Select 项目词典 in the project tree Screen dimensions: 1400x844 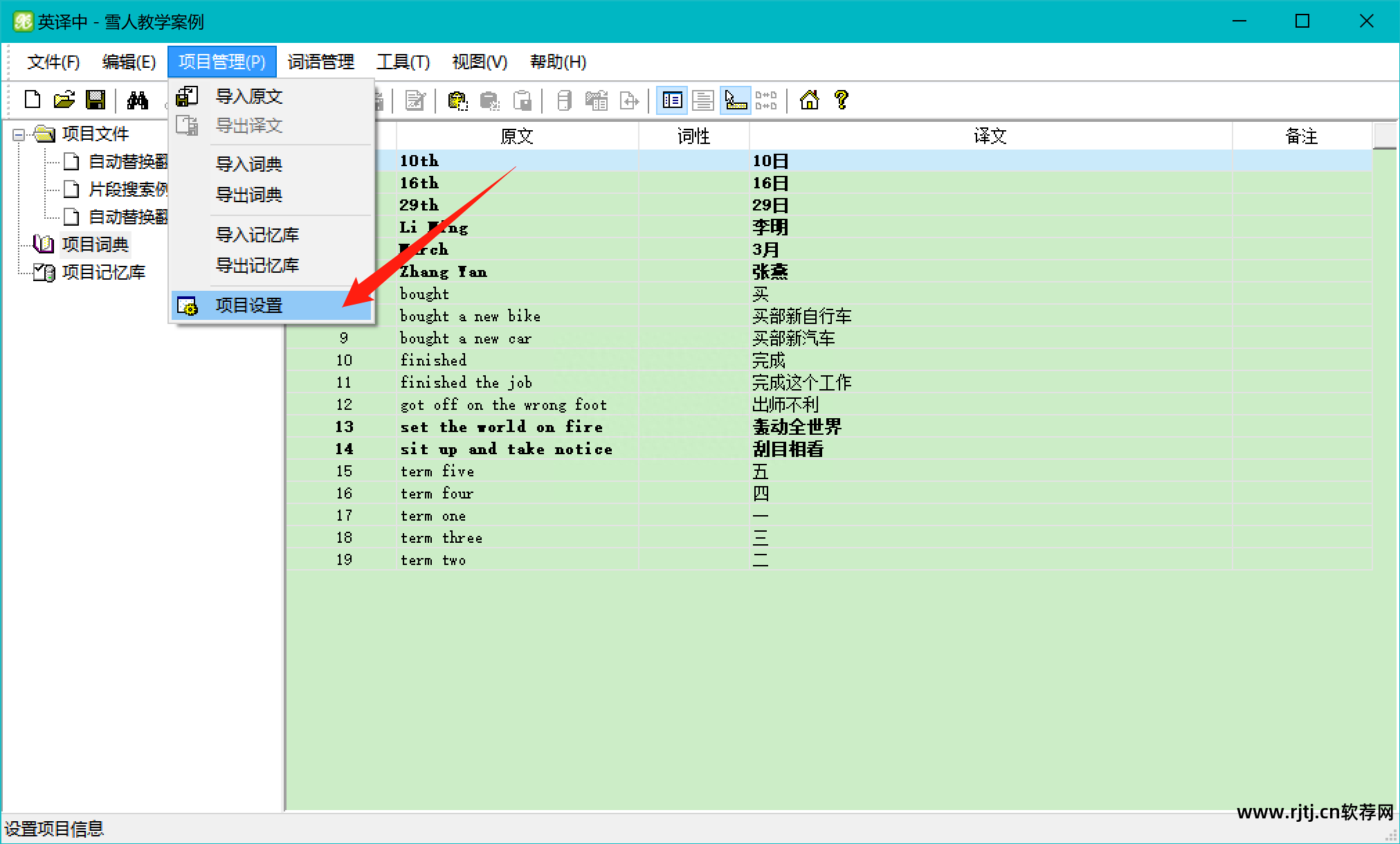coord(95,244)
